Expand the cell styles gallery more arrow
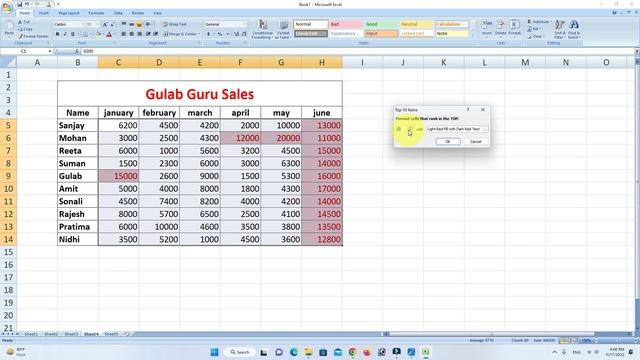640x360 pixels. tap(473, 36)
